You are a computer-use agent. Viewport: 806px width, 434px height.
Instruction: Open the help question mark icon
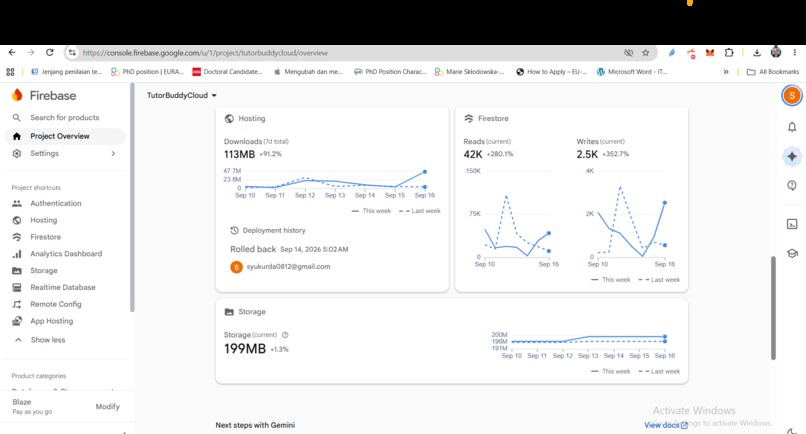[x=792, y=186]
